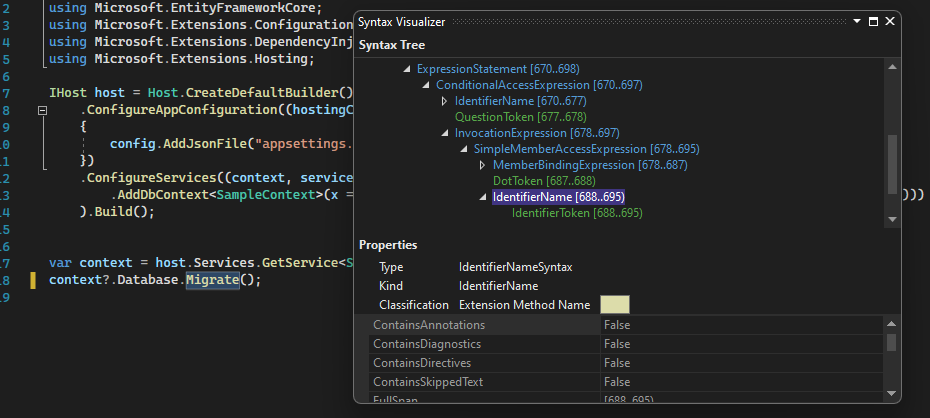The image size is (930, 418).
Task: Select ExpressionStatement [670..698) in tree
Action: coord(498,69)
